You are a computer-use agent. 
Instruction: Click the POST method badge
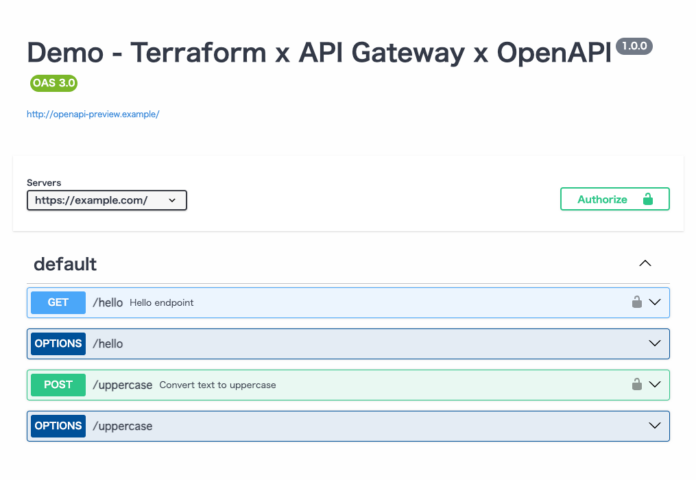pos(58,385)
